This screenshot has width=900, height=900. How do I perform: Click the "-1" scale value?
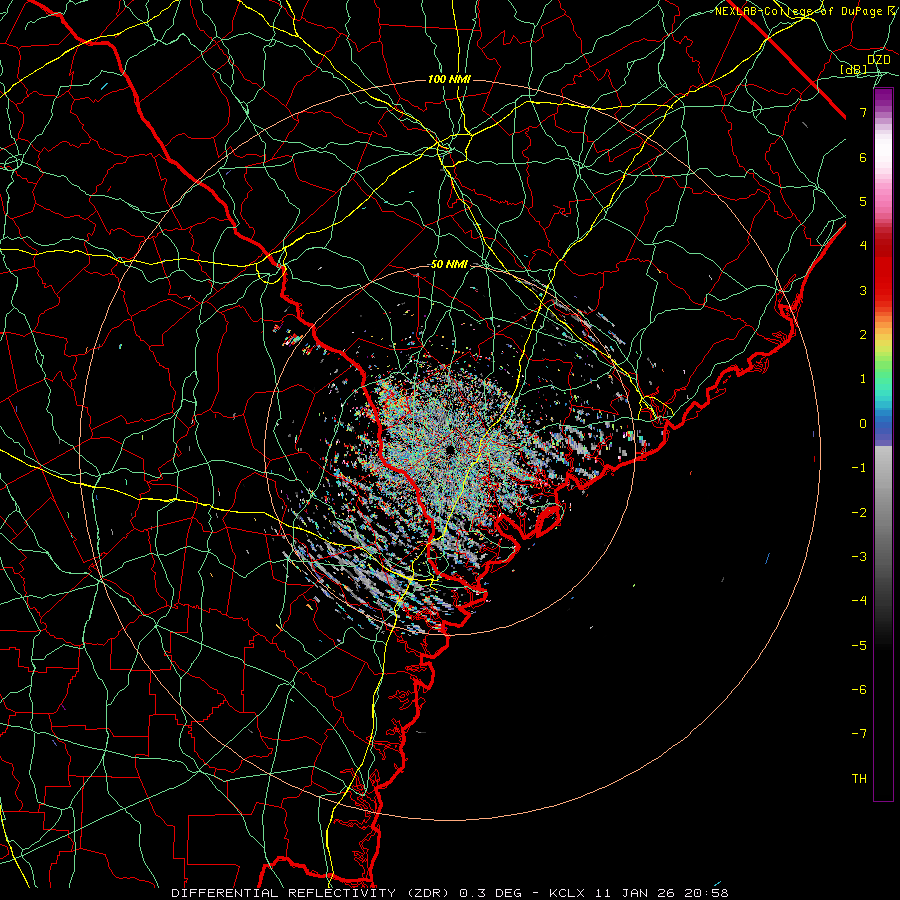(x=859, y=468)
